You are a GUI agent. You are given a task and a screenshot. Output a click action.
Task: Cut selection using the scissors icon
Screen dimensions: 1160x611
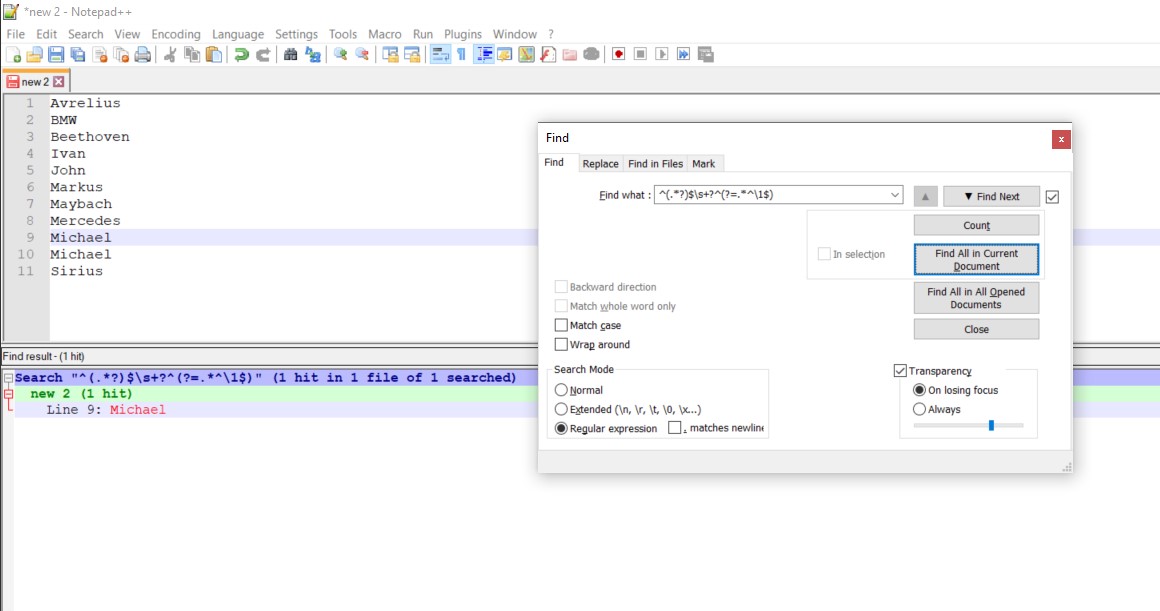pos(170,55)
